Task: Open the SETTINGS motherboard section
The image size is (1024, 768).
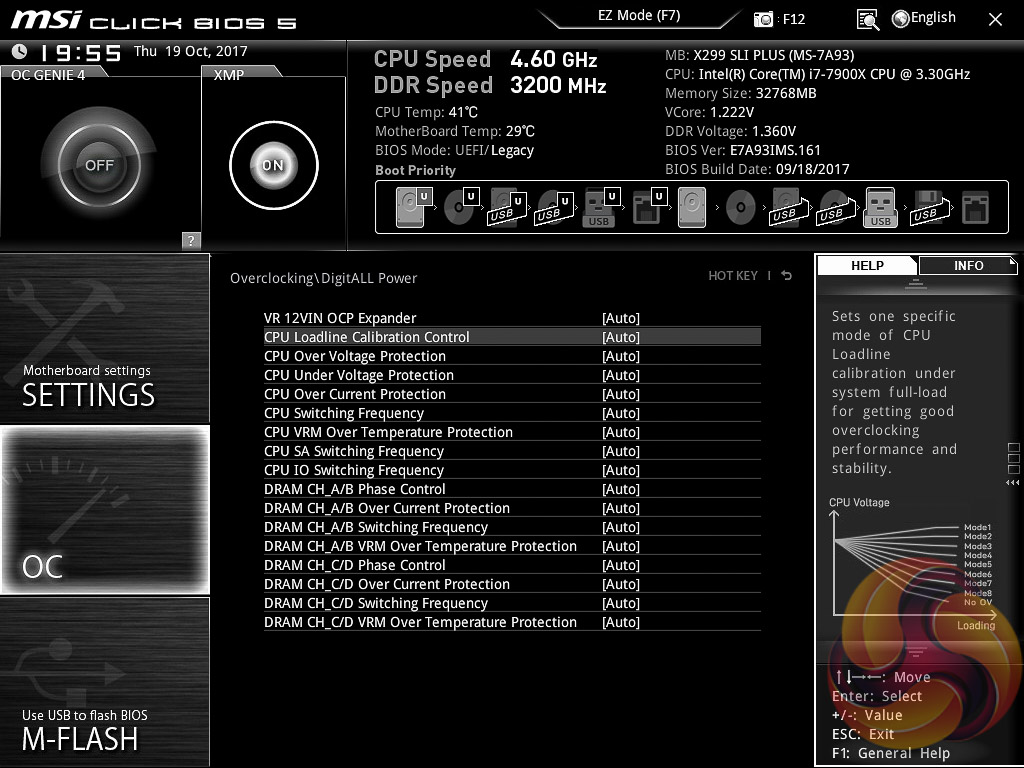Action: pos(104,338)
